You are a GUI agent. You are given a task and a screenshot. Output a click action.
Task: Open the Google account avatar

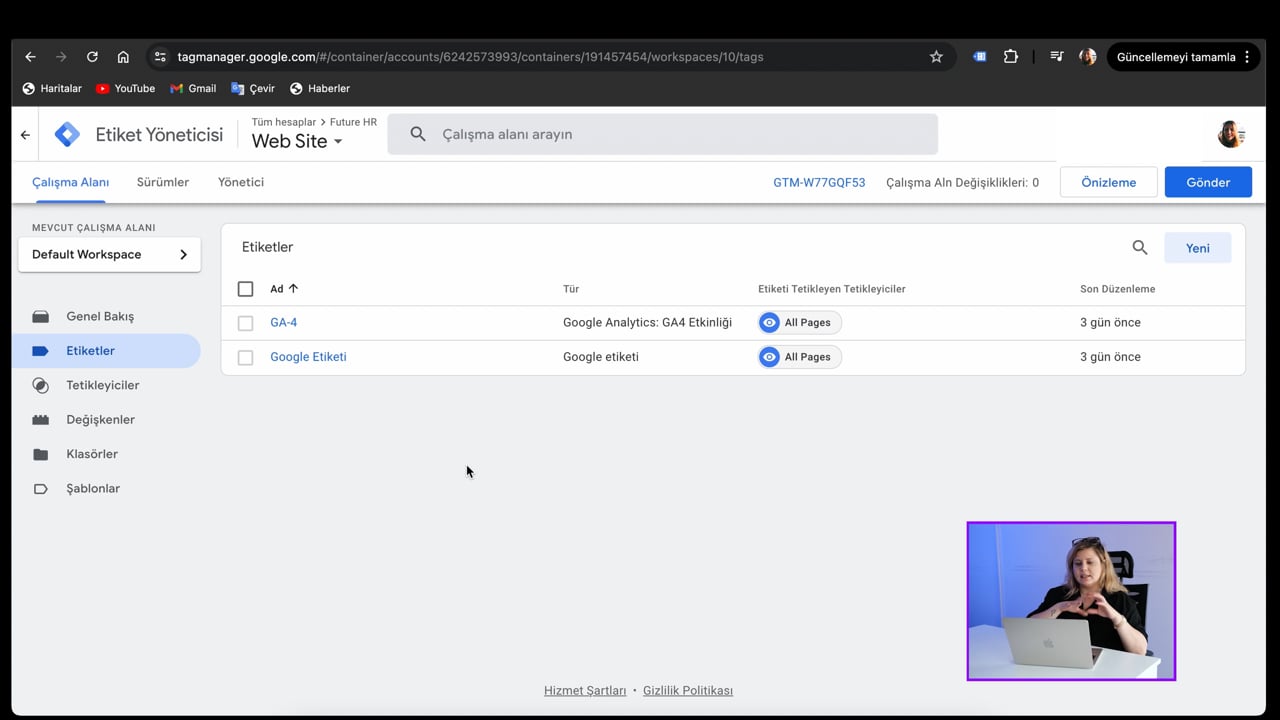(x=1230, y=134)
